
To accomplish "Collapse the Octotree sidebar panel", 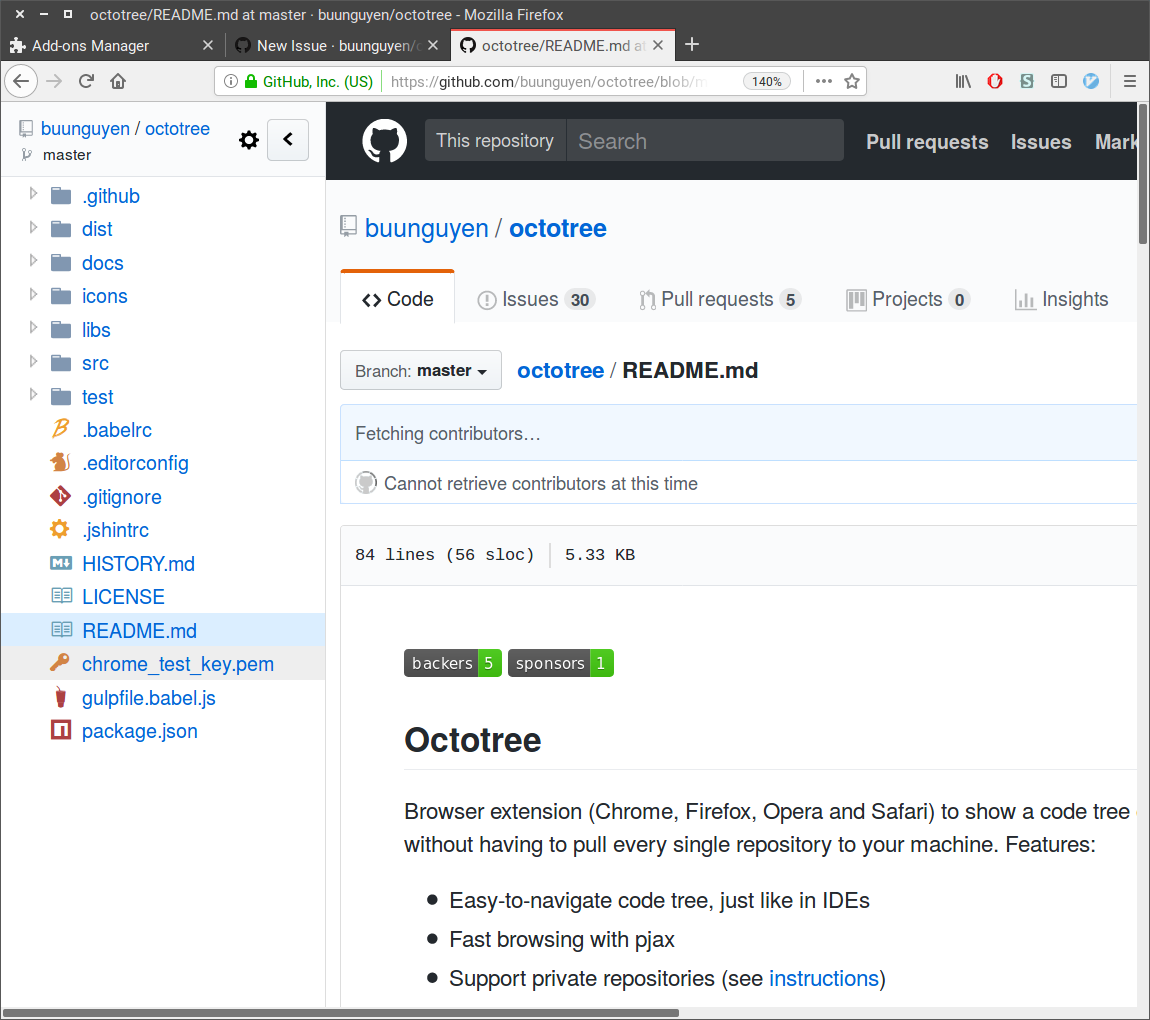I will [x=288, y=140].
